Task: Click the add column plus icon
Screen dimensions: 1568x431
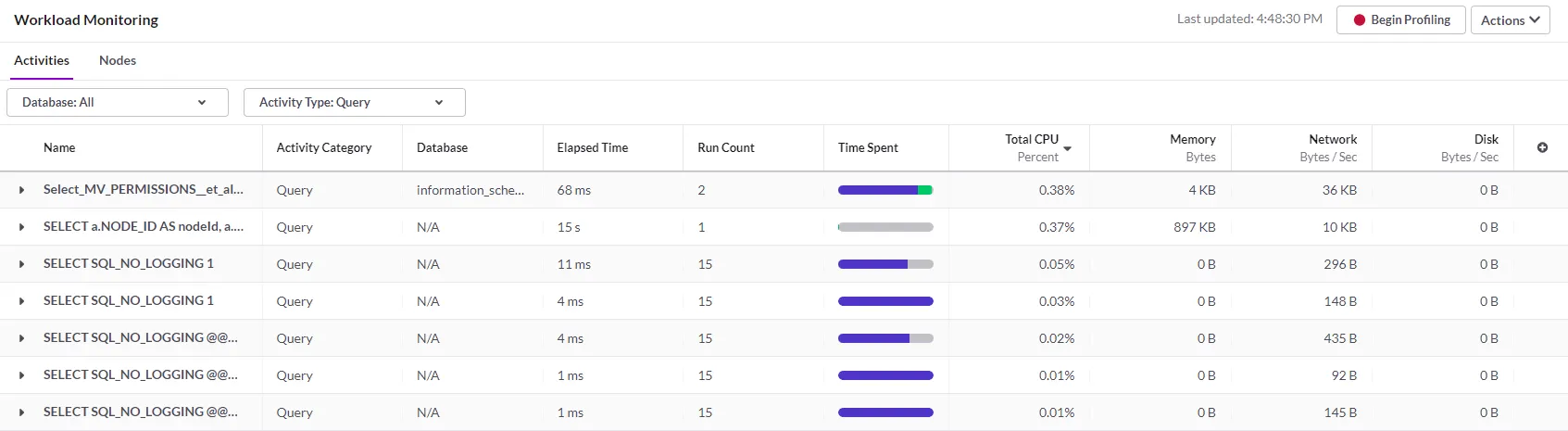Action: tap(1542, 147)
